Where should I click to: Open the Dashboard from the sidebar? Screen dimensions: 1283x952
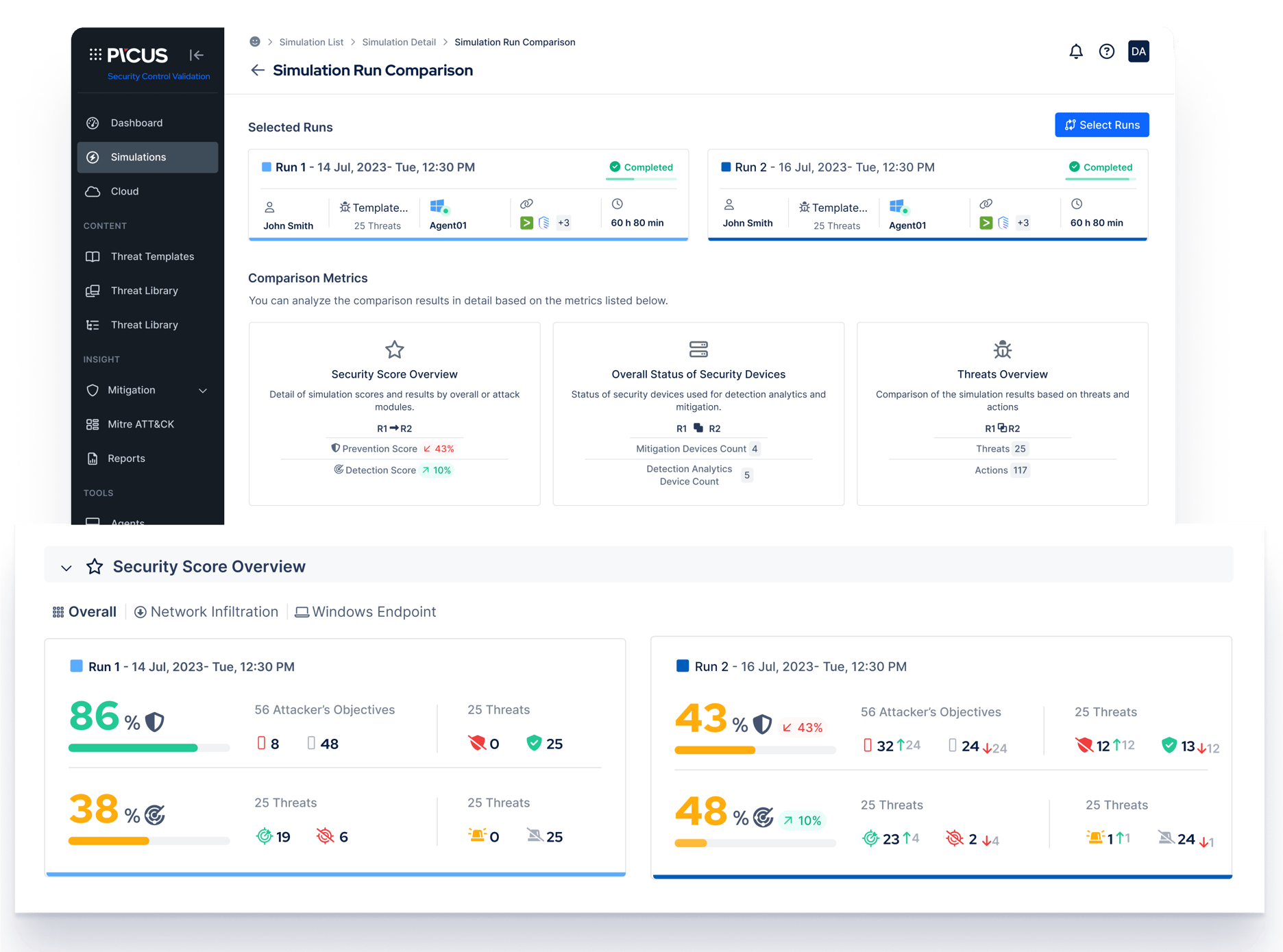pos(136,123)
